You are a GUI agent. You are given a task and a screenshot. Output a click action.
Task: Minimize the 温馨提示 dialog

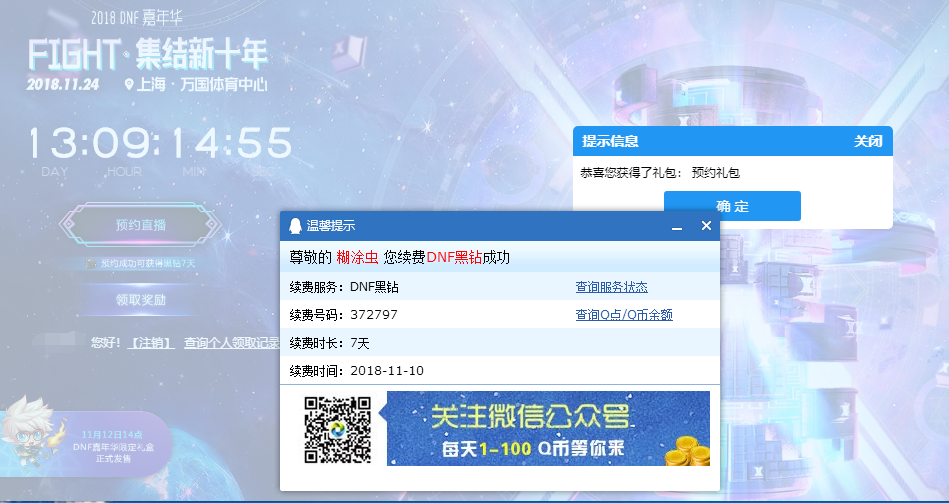tap(677, 226)
